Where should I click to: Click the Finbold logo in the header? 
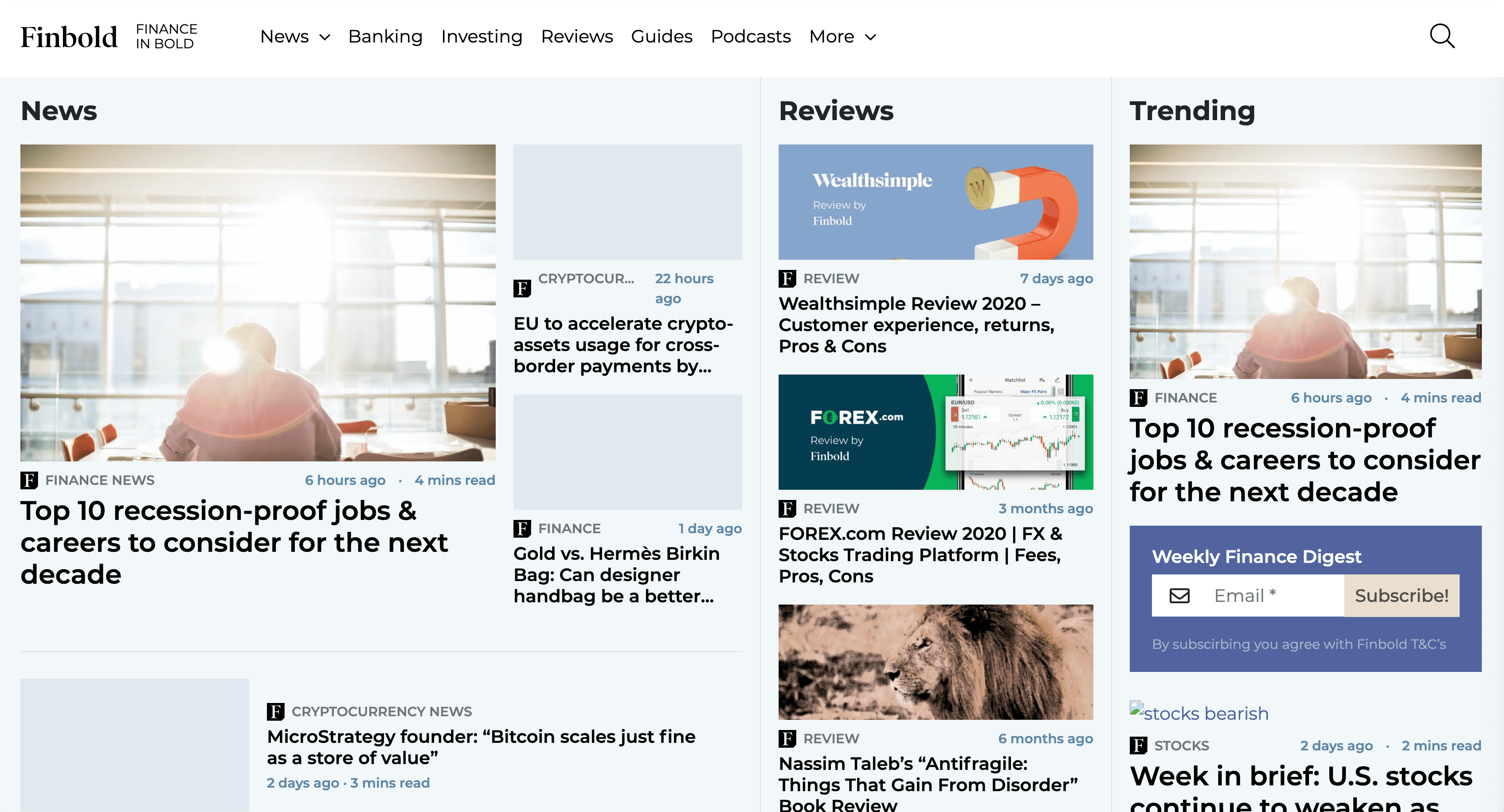(x=69, y=37)
